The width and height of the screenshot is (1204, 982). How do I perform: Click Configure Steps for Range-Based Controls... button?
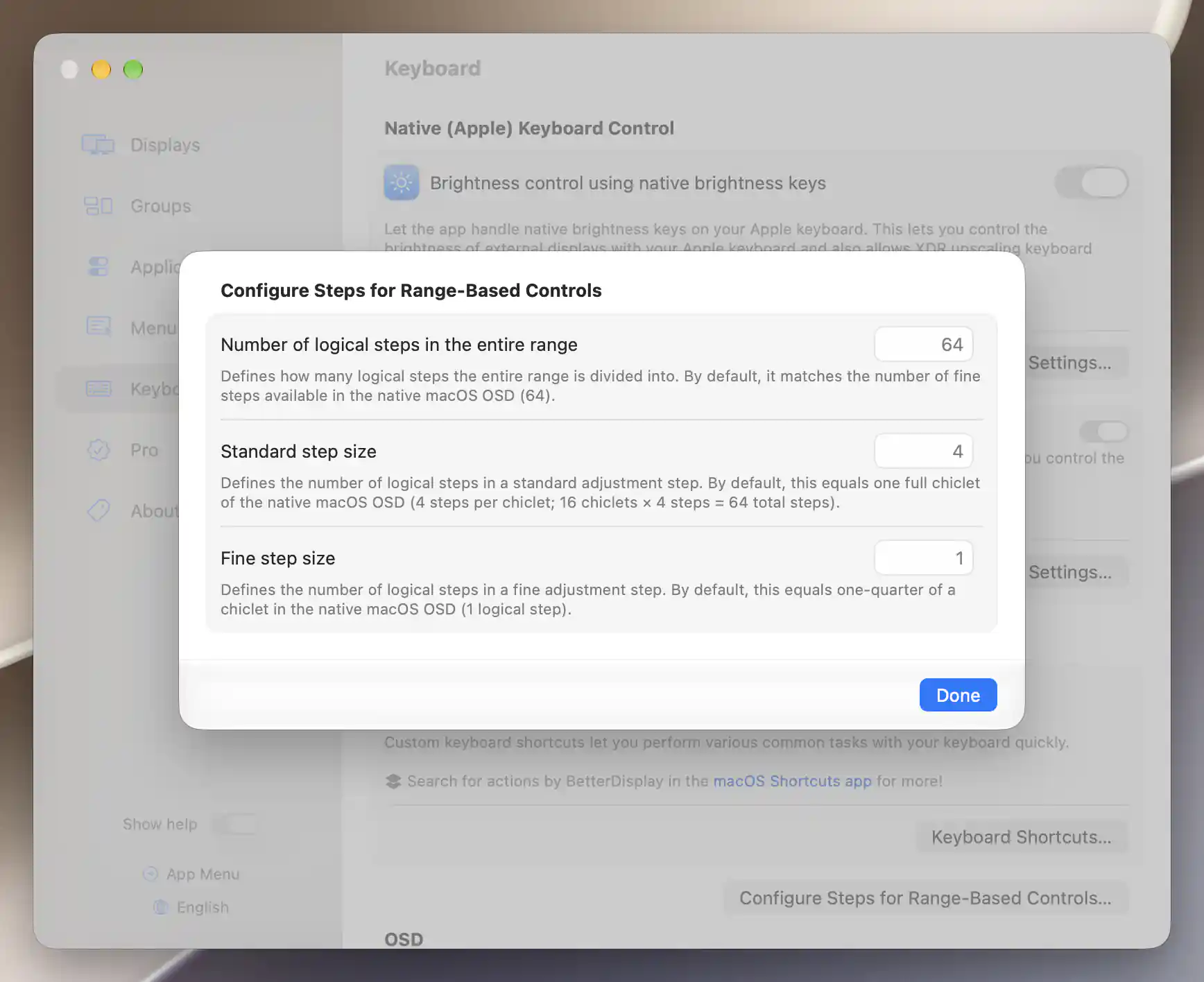925,898
